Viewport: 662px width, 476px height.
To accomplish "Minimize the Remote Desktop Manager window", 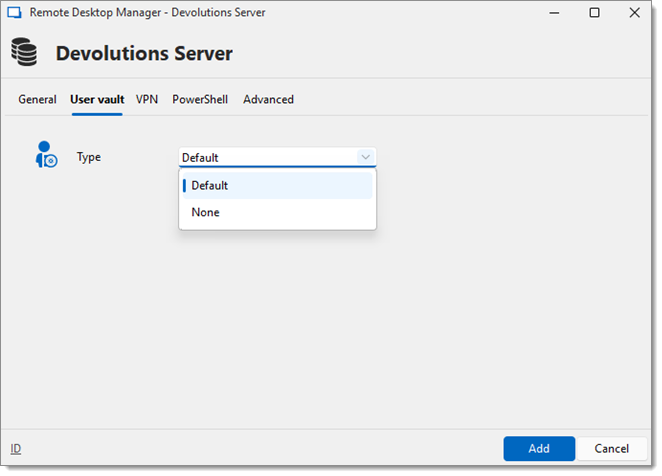I will click(554, 13).
